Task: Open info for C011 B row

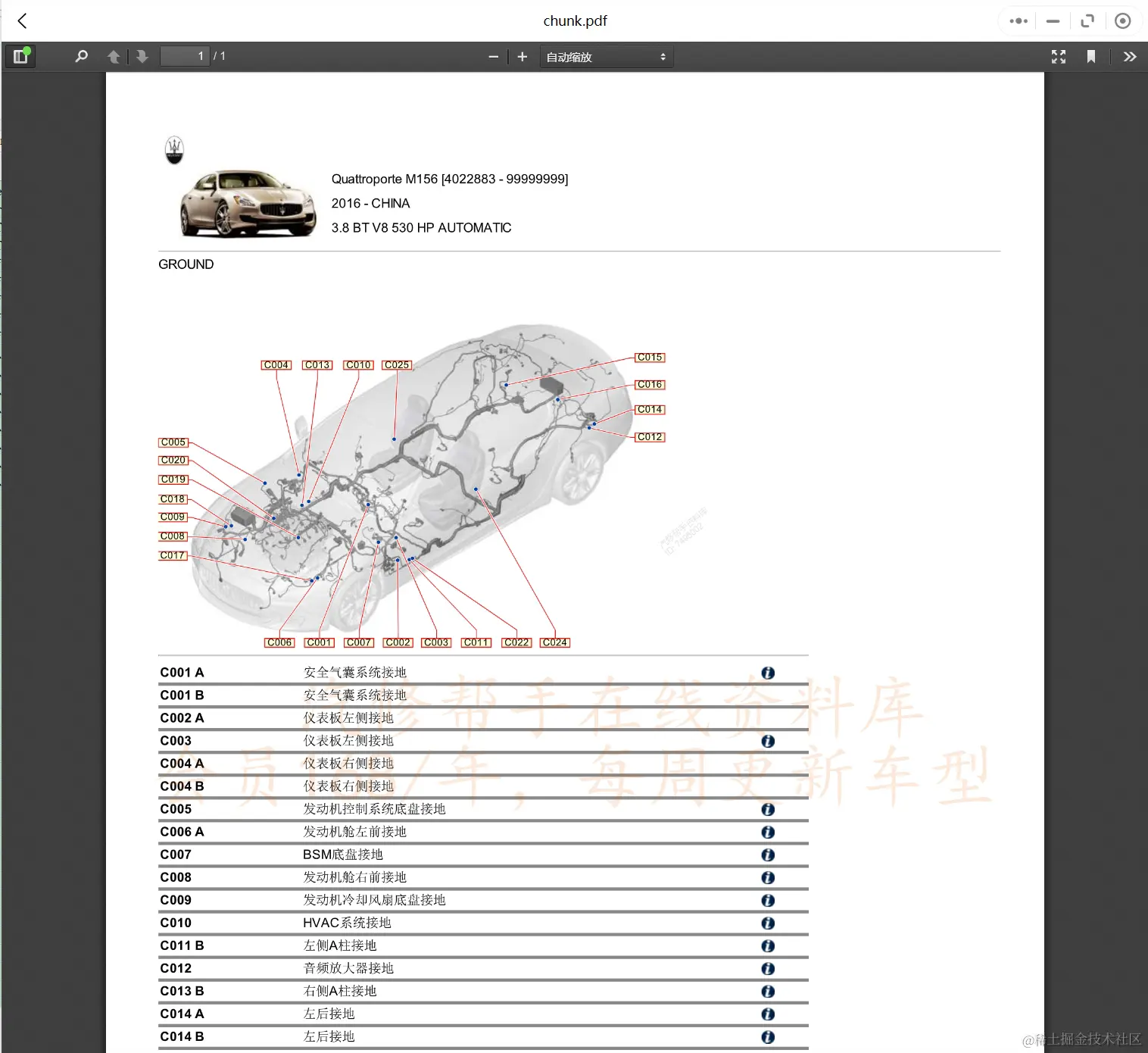Action: click(x=768, y=945)
